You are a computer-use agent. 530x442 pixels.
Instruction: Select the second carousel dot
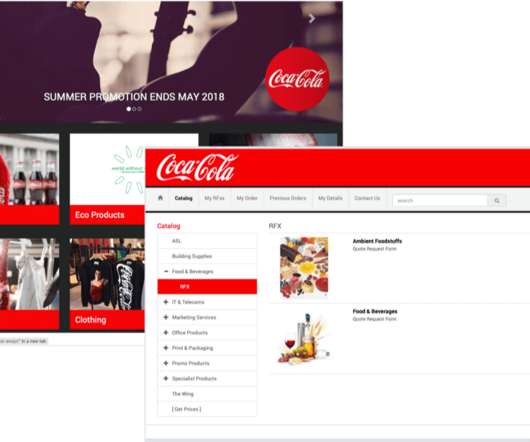(134, 109)
